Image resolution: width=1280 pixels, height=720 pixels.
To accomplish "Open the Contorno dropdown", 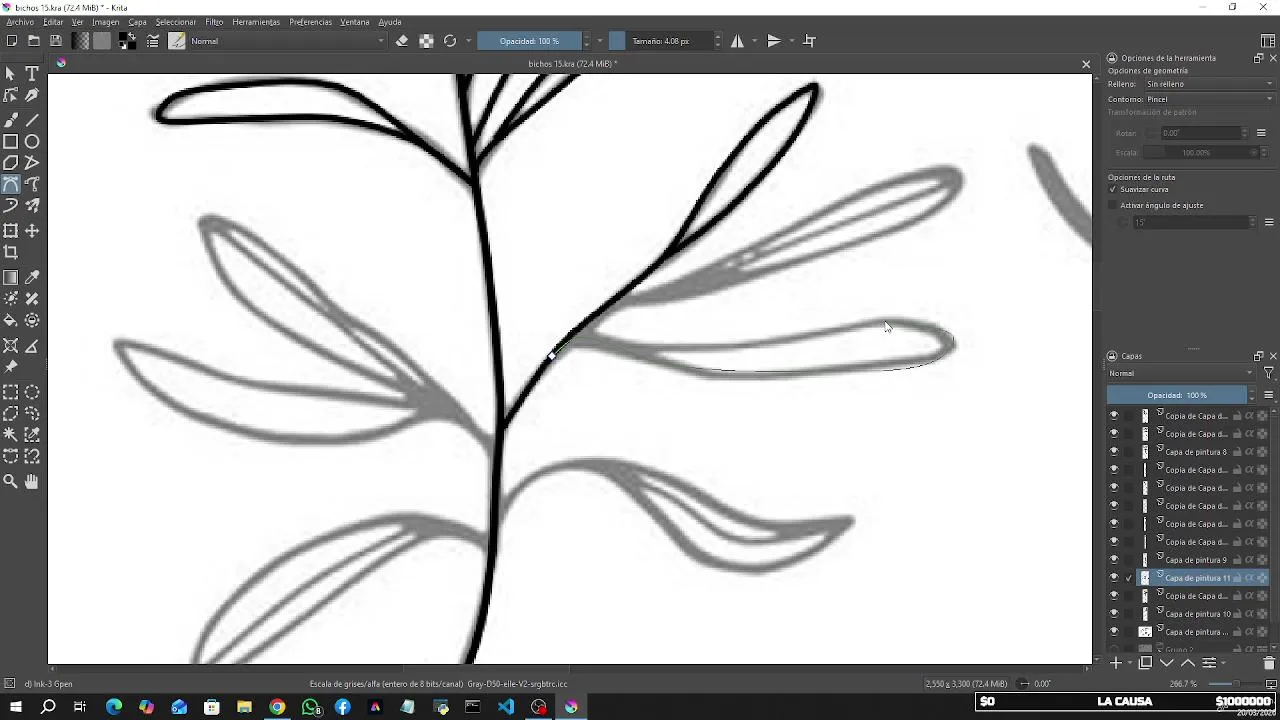I will tap(1209, 99).
